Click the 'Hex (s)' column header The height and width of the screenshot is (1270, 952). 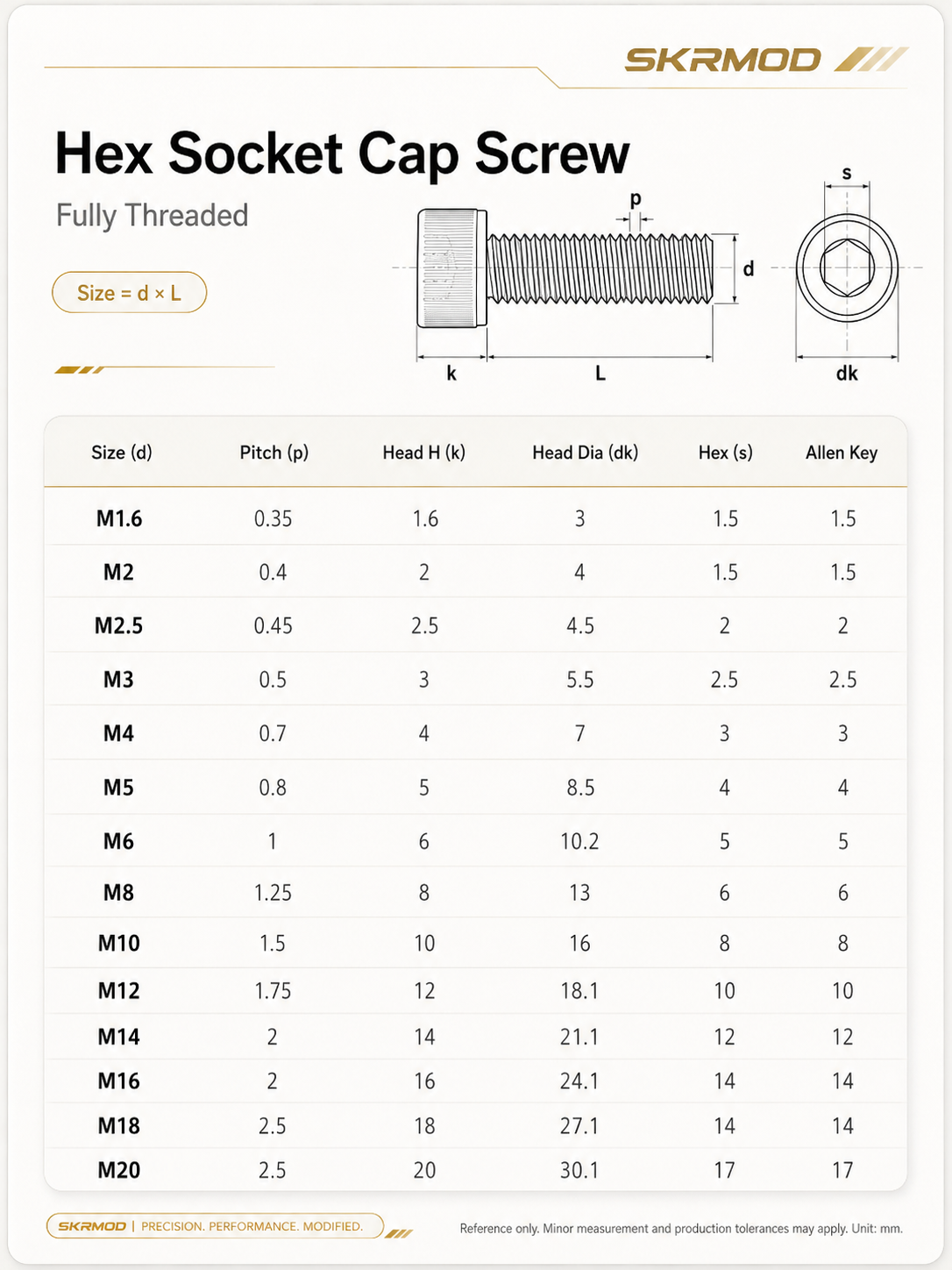click(x=726, y=453)
